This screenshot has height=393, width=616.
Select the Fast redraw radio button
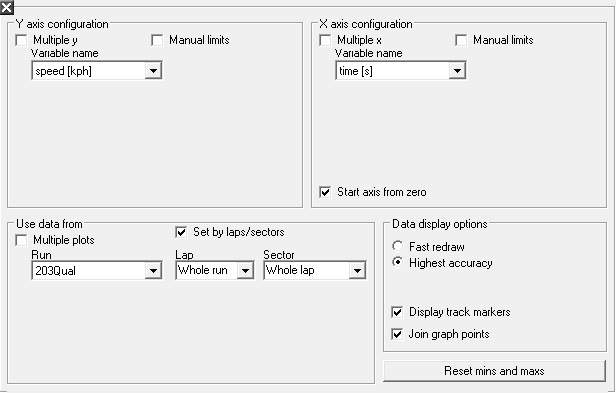click(398, 246)
